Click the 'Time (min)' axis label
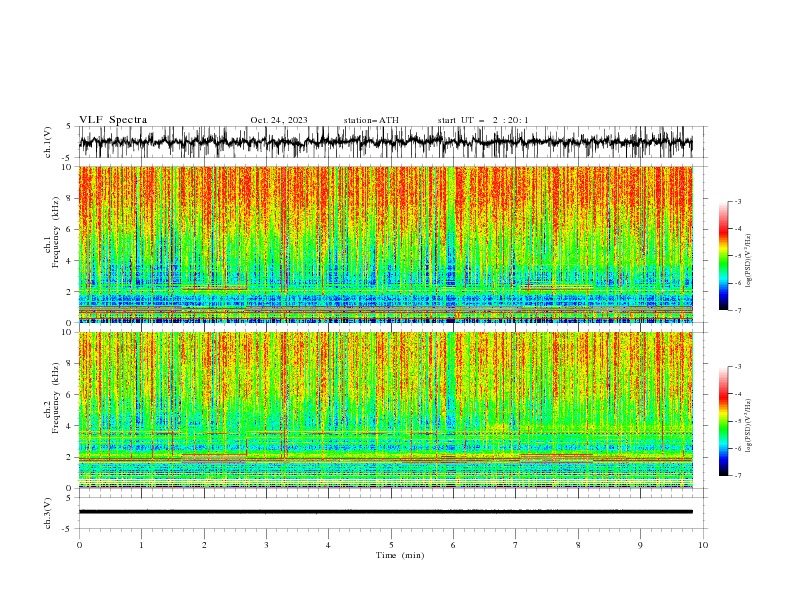Screen dimensions: 792x612 point(400,555)
